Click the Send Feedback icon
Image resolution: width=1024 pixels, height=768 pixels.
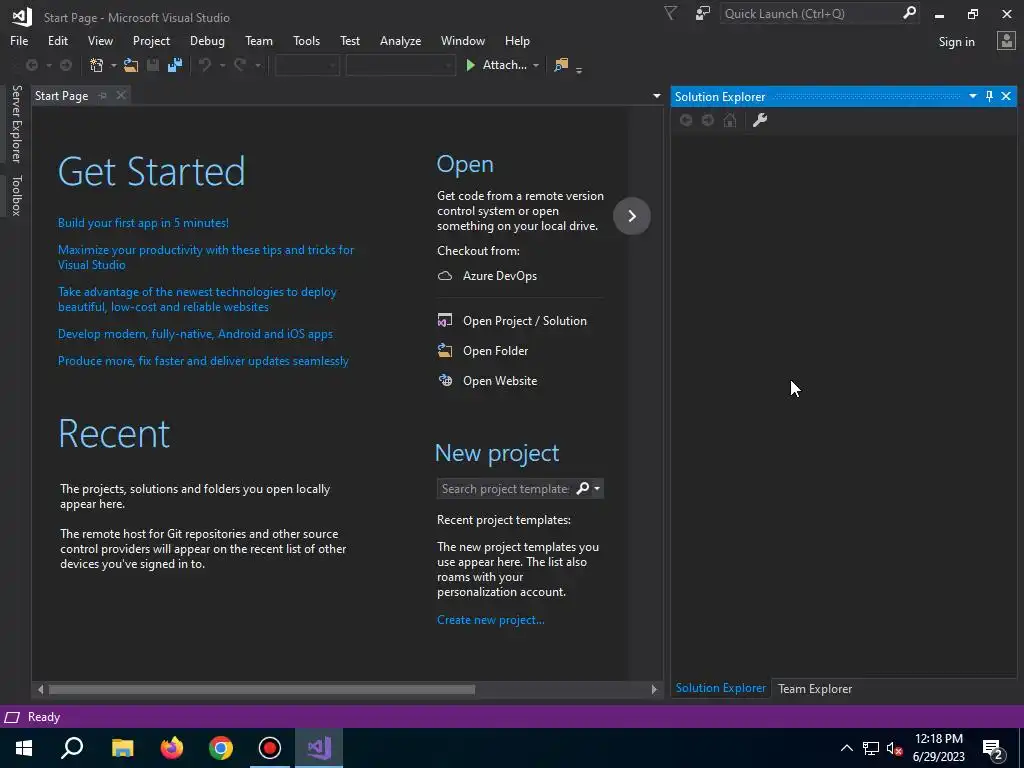click(x=703, y=13)
